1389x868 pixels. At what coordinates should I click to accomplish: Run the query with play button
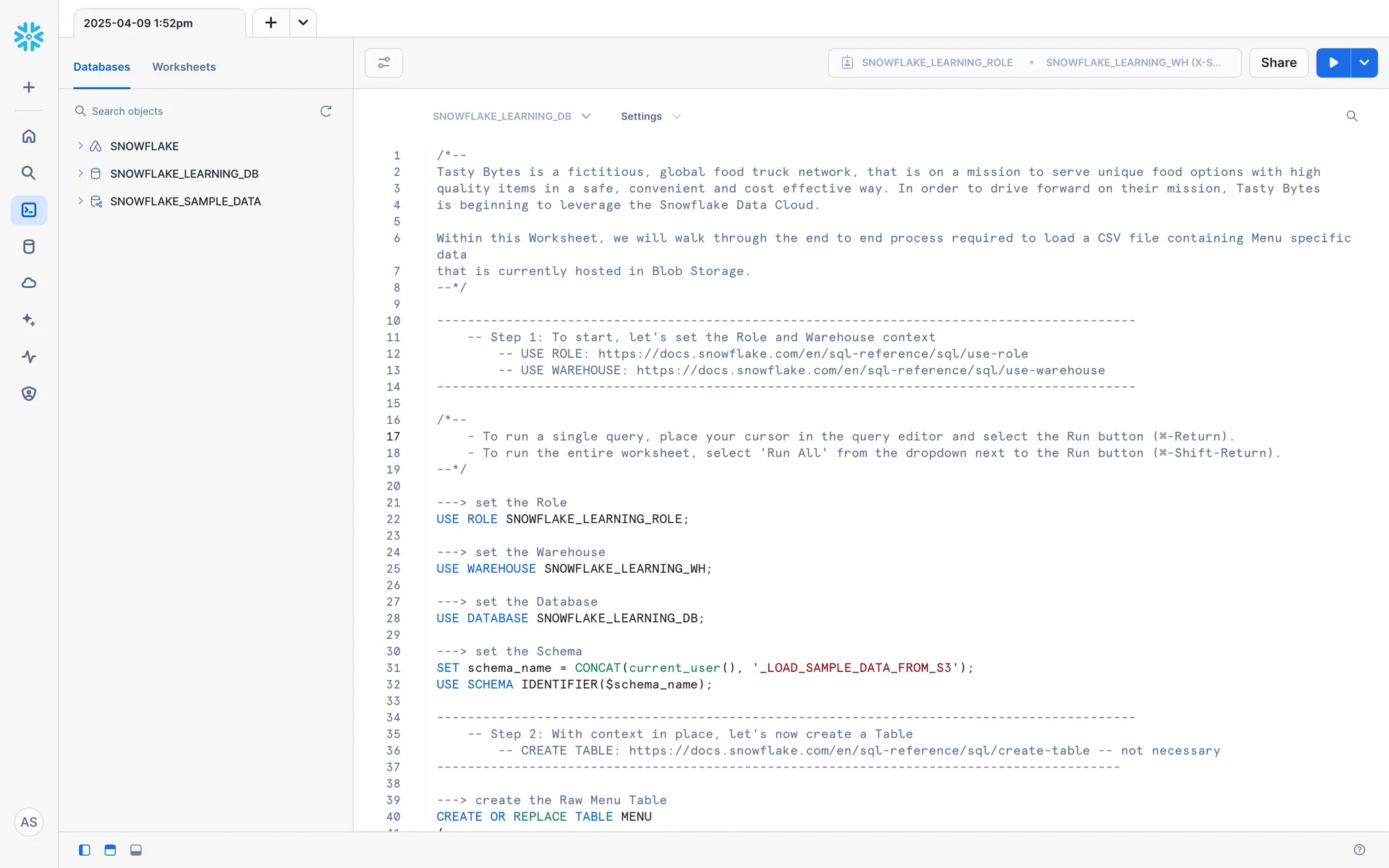coord(1333,63)
